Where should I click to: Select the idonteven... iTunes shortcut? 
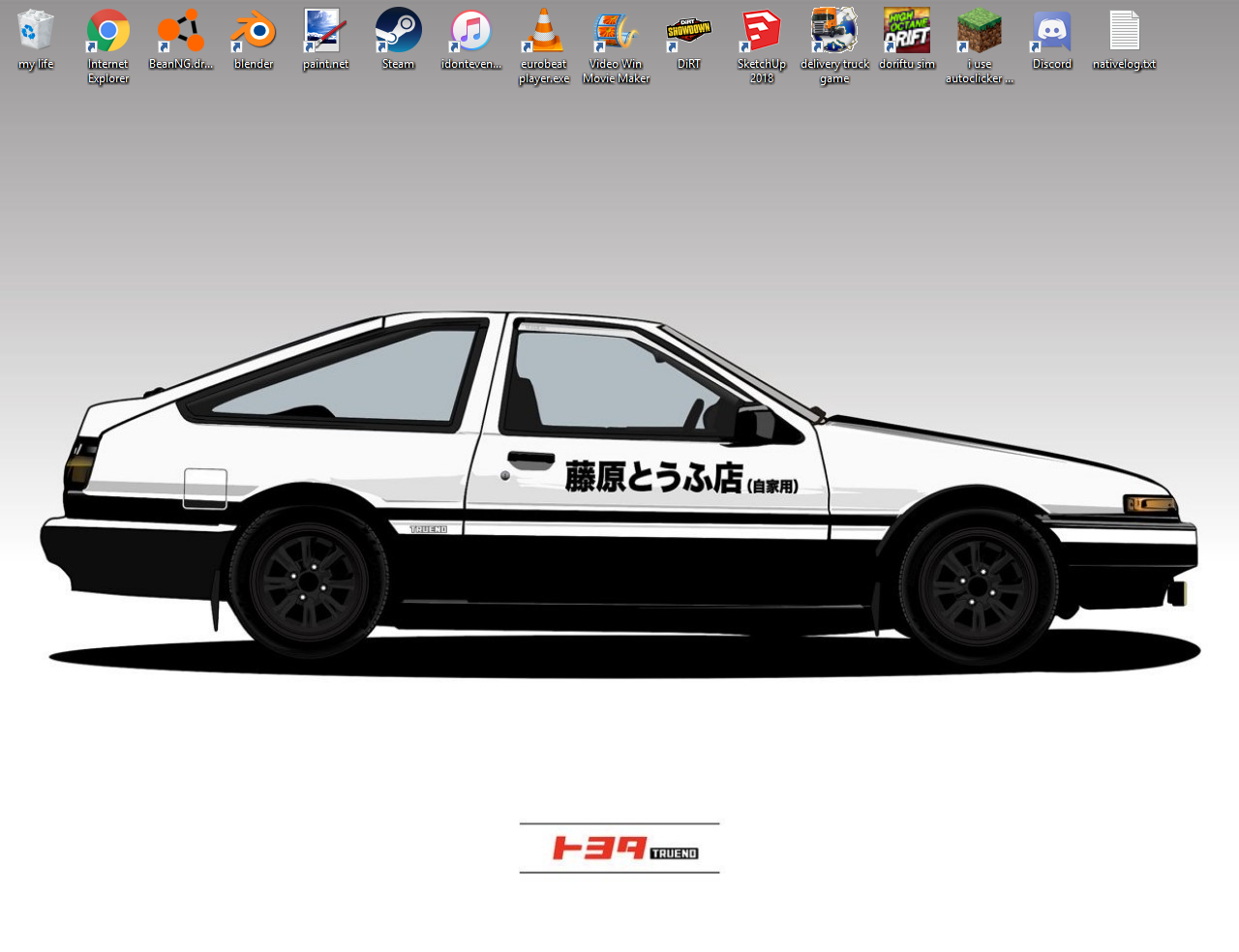point(471,31)
